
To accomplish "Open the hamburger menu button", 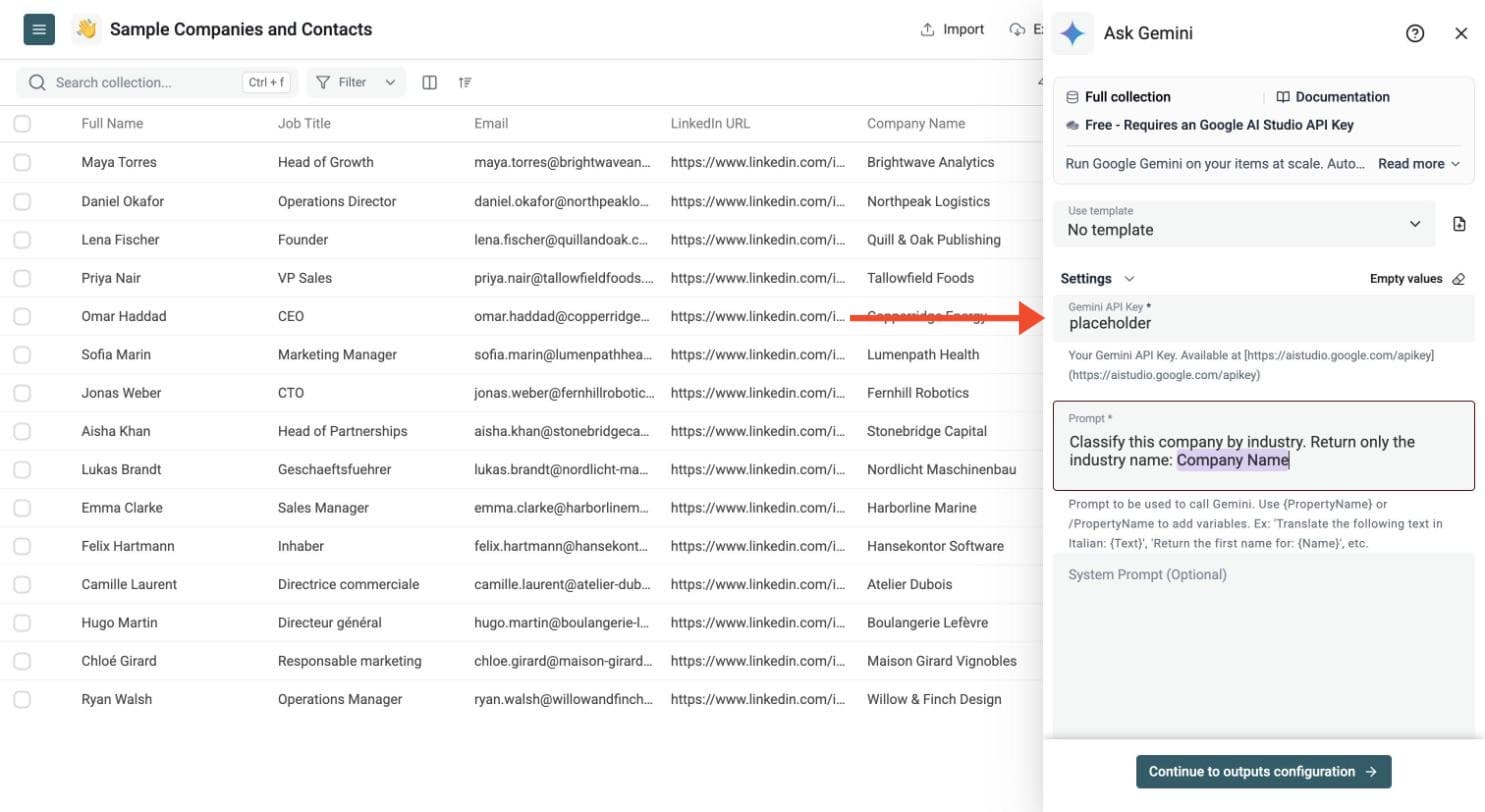I will (39, 29).
